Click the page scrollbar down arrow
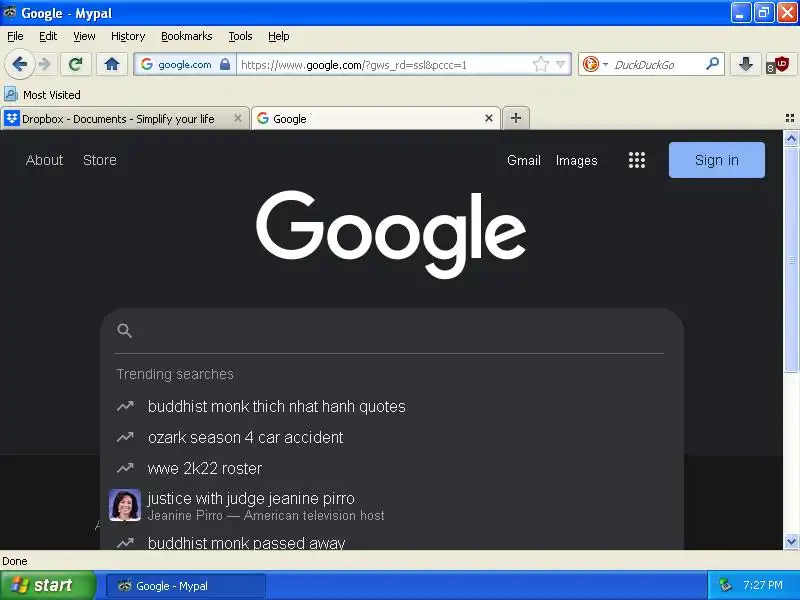 [x=791, y=541]
